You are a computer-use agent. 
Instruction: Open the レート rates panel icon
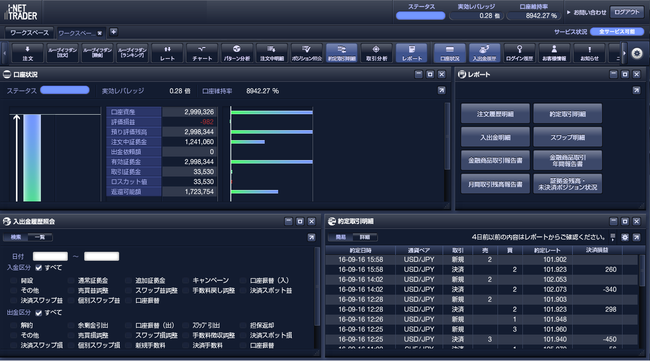pyautogui.click(x=167, y=53)
